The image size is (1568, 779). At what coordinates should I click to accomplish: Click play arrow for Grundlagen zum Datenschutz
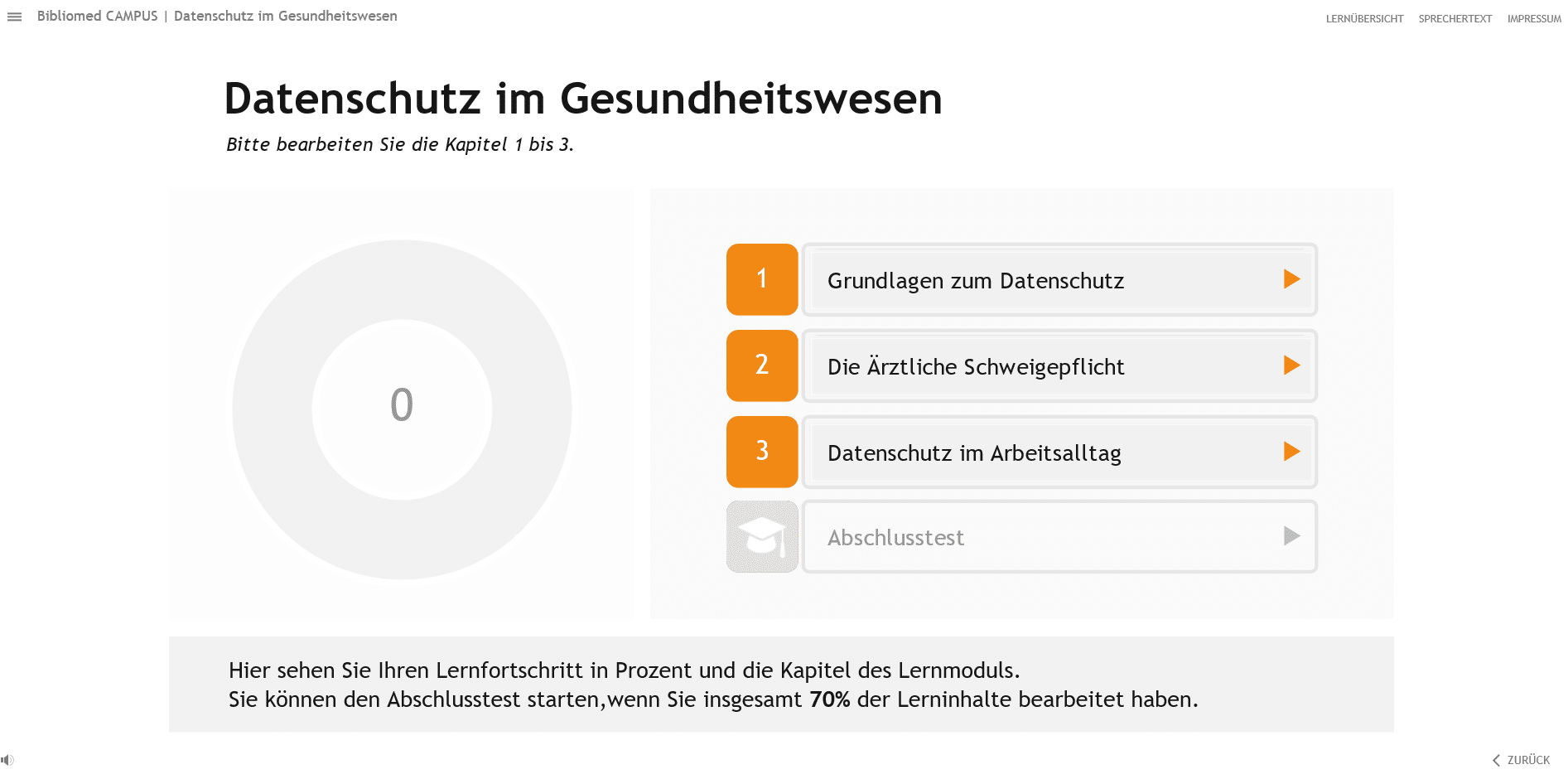pos(1291,279)
